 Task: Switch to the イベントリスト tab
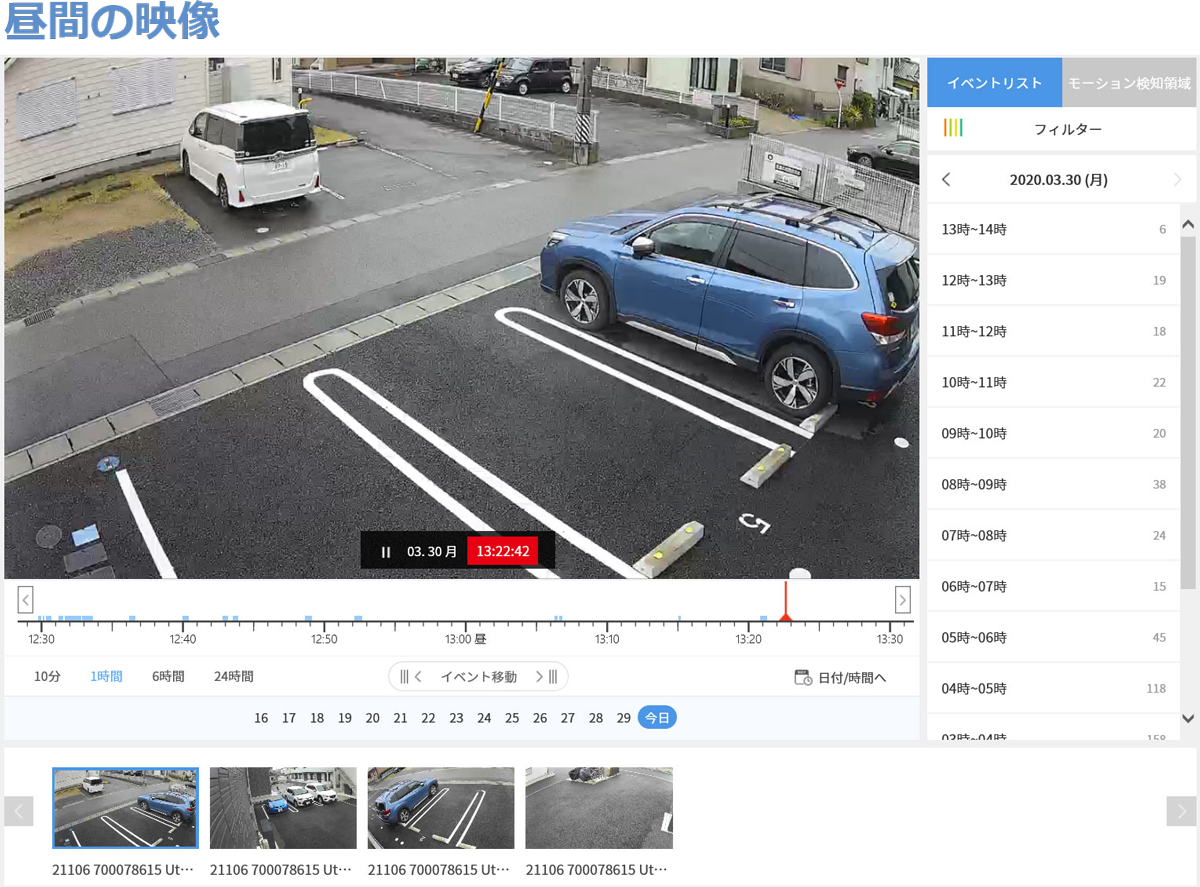[x=994, y=83]
